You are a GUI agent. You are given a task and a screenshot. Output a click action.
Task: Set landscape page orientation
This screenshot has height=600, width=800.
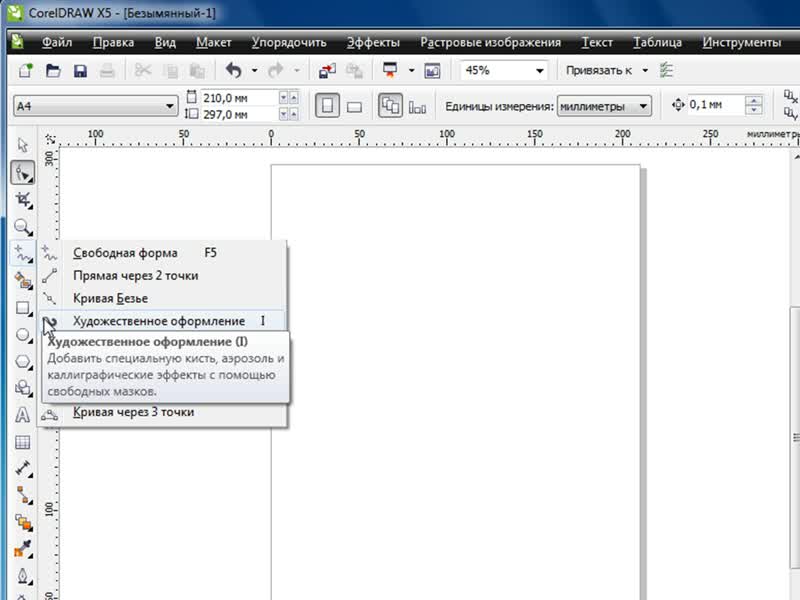coord(354,107)
